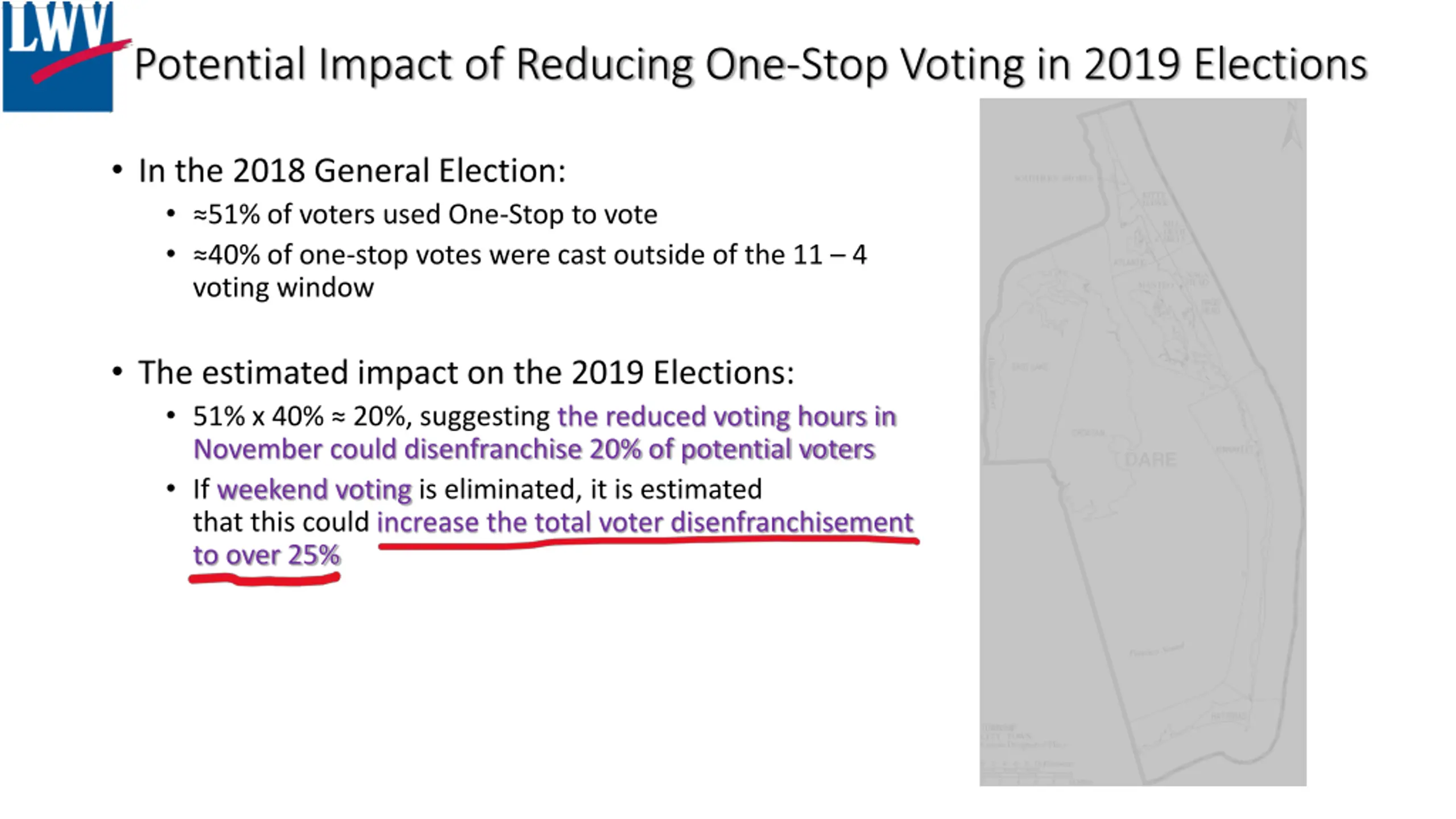
Task: Click "The estimated impact on the 2019 Elections:" heading
Action: (x=466, y=373)
